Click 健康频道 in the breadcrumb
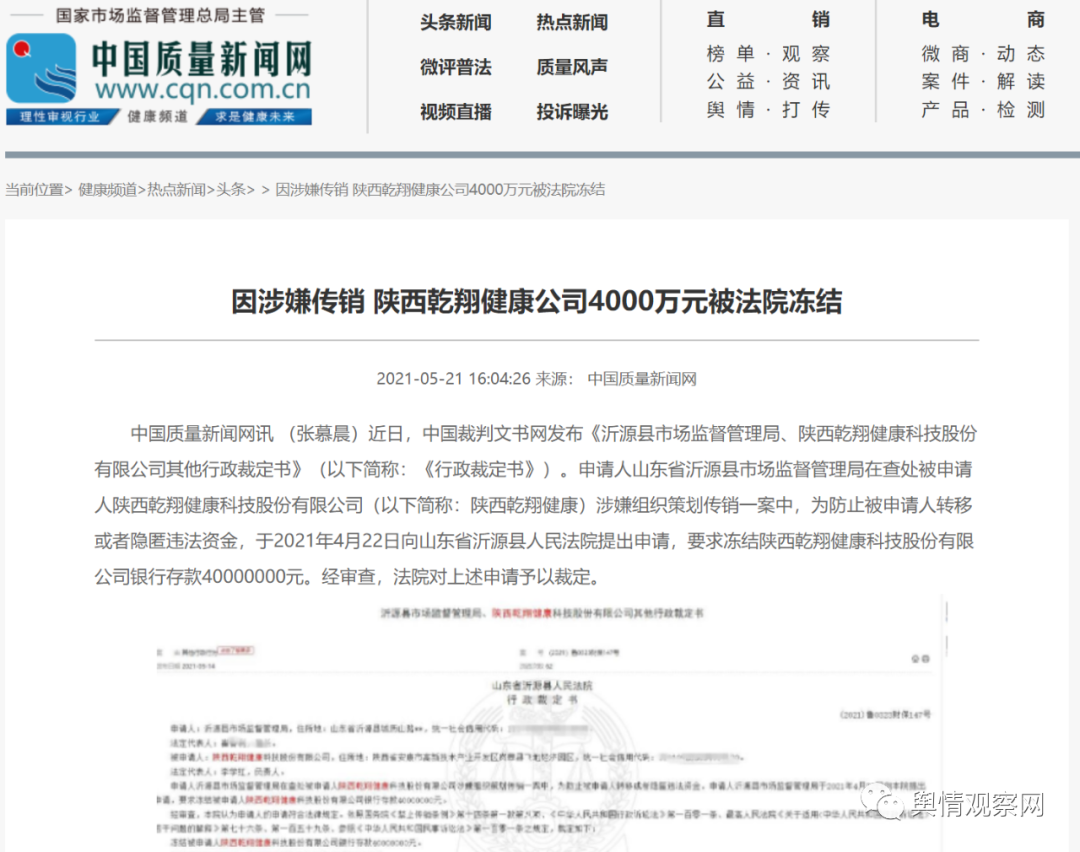Screen dimensions: 1080x852 click(x=107, y=189)
